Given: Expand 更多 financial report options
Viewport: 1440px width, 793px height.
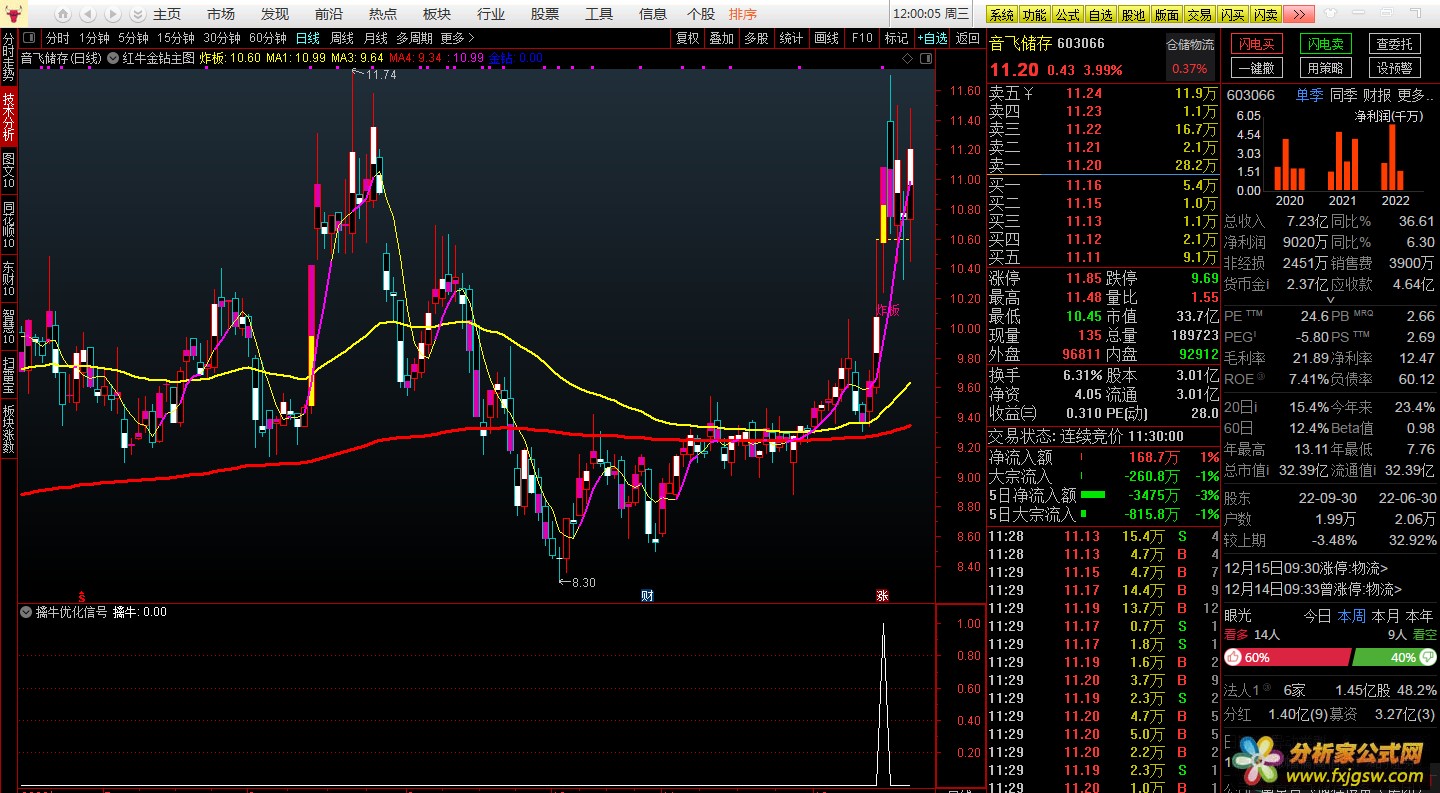Looking at the screenshot, I should coord(1415,95).
